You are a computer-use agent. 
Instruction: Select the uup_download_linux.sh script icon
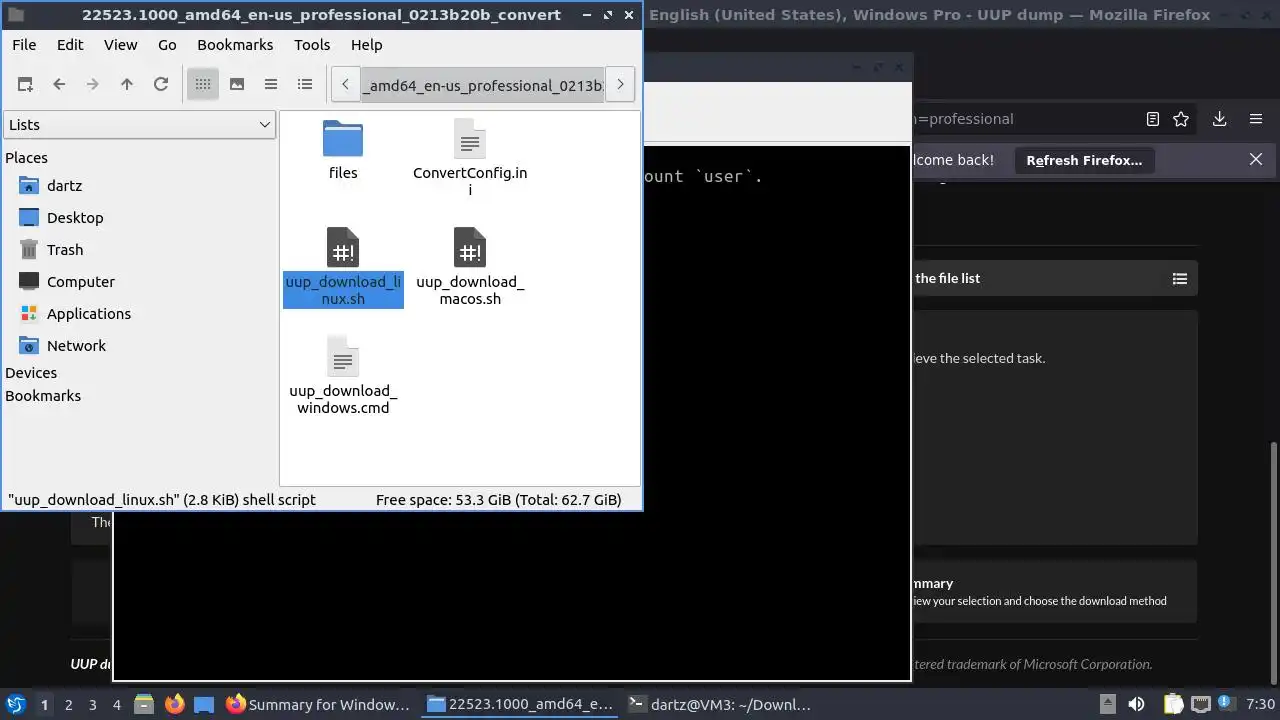pos(343,248)
